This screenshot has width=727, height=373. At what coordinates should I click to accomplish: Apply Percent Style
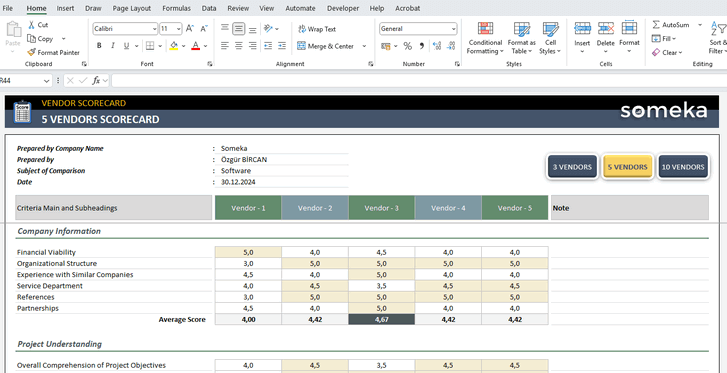[408, 46]
